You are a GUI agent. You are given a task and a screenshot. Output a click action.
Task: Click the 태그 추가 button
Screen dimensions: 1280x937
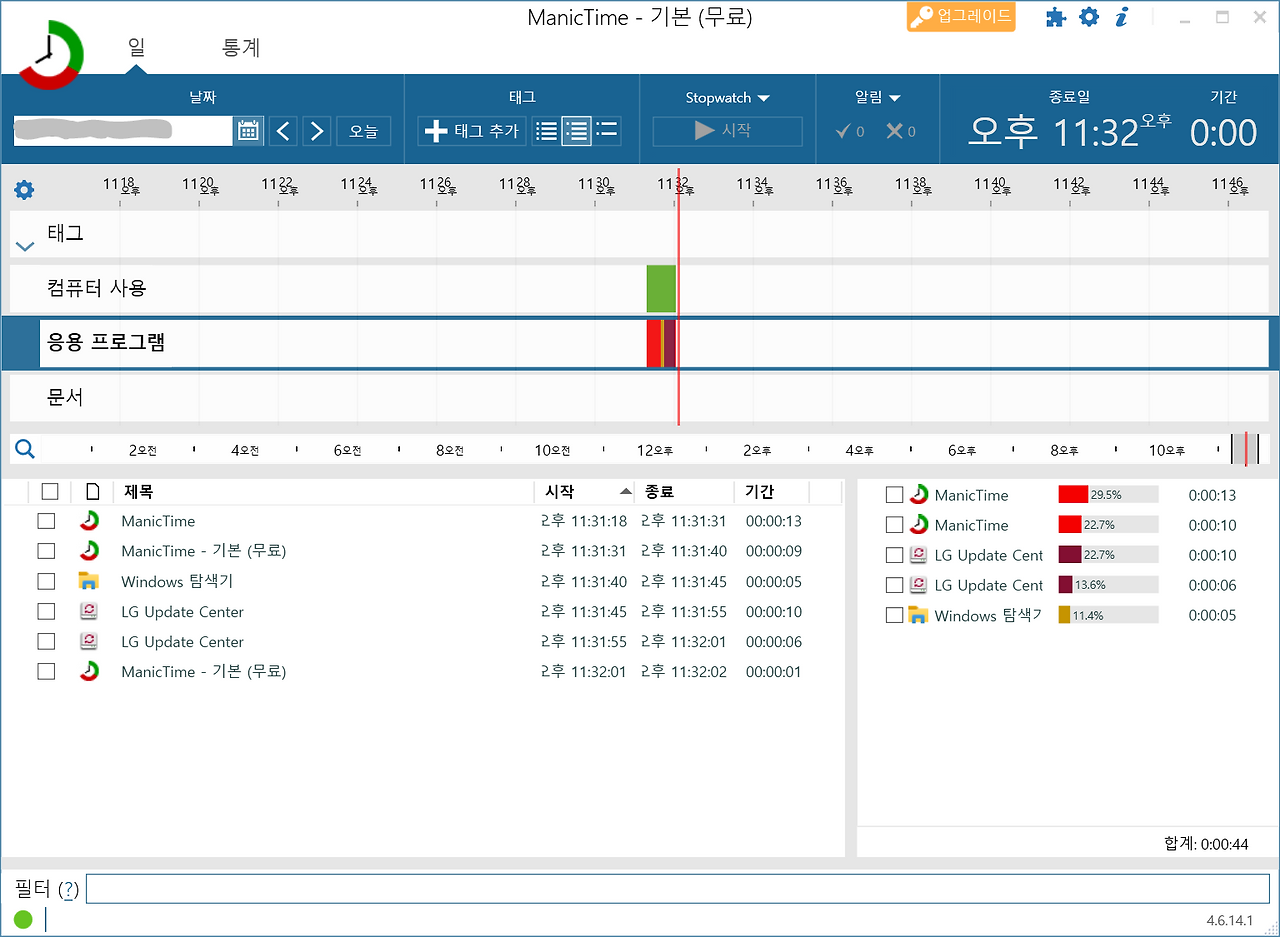tap(472, 131)
